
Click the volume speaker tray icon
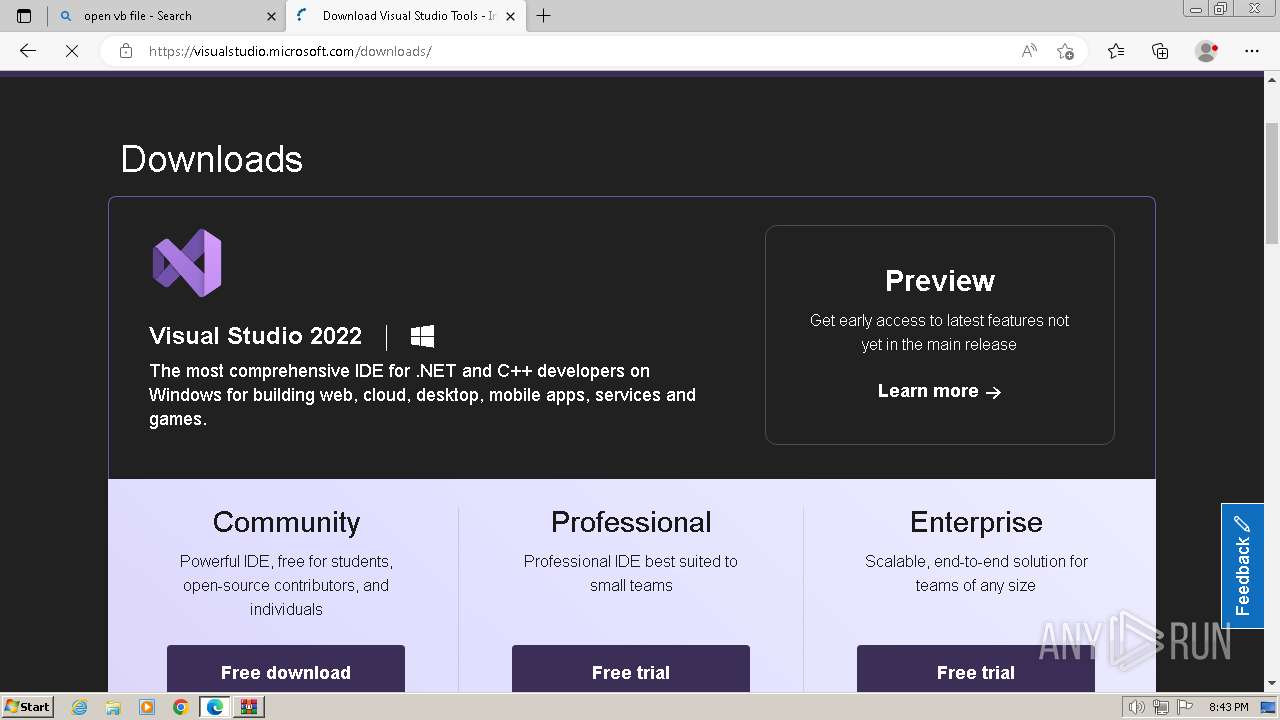click(x=1137, y=707)
